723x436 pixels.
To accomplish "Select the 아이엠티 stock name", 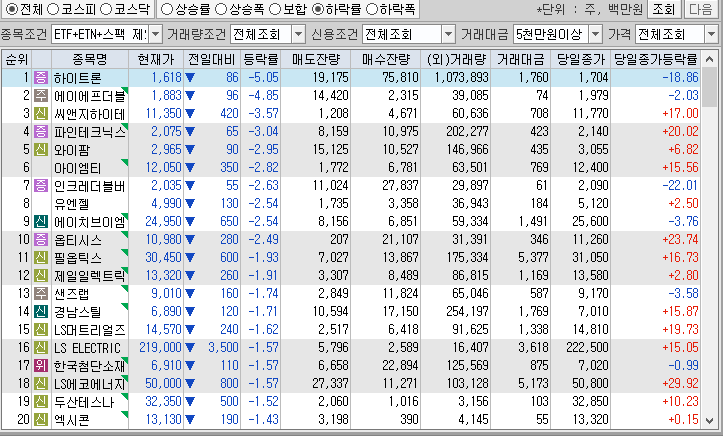I will coord(77,168).
